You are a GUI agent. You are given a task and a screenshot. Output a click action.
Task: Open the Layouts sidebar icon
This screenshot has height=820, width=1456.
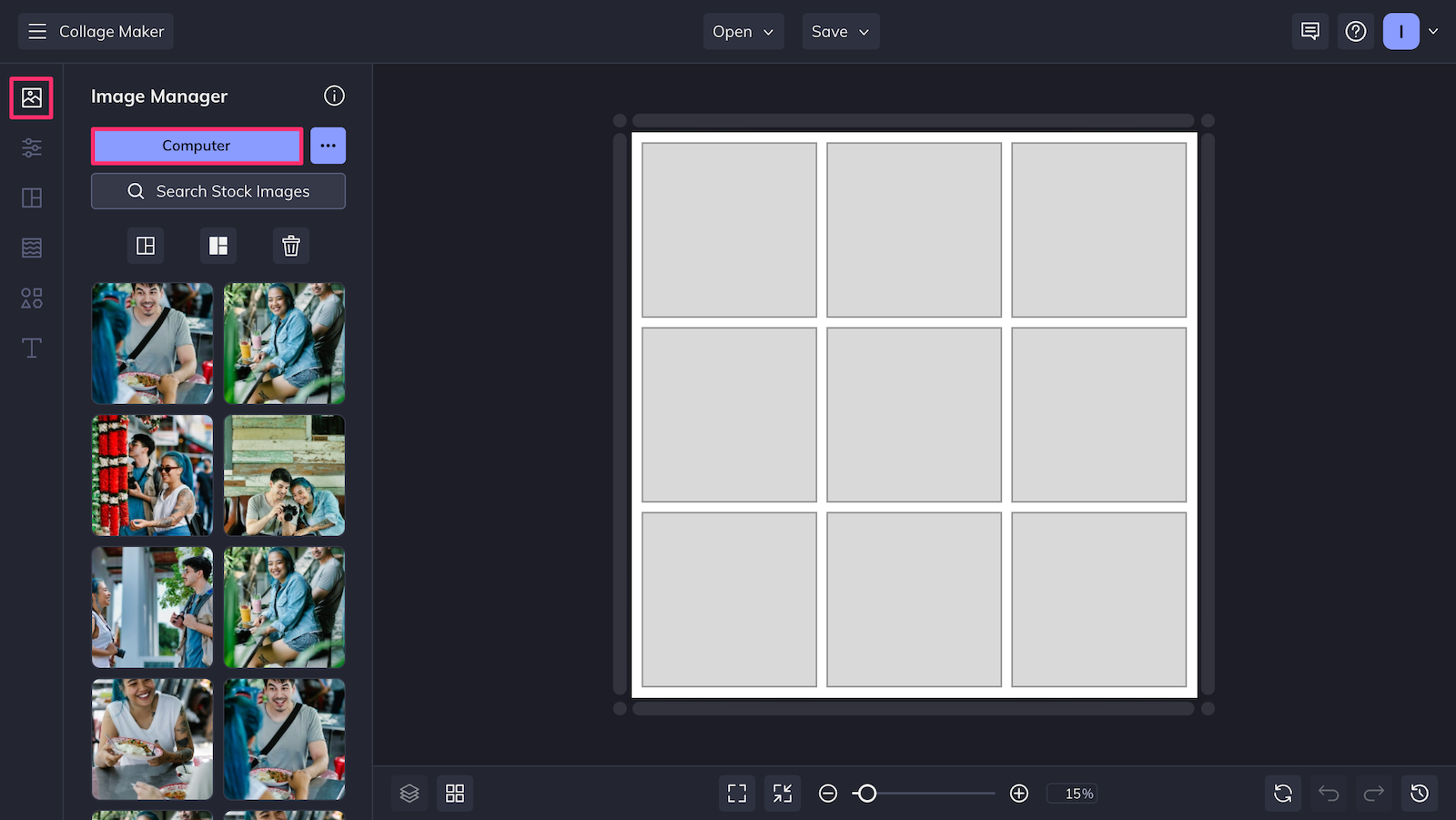pos(32,197)
